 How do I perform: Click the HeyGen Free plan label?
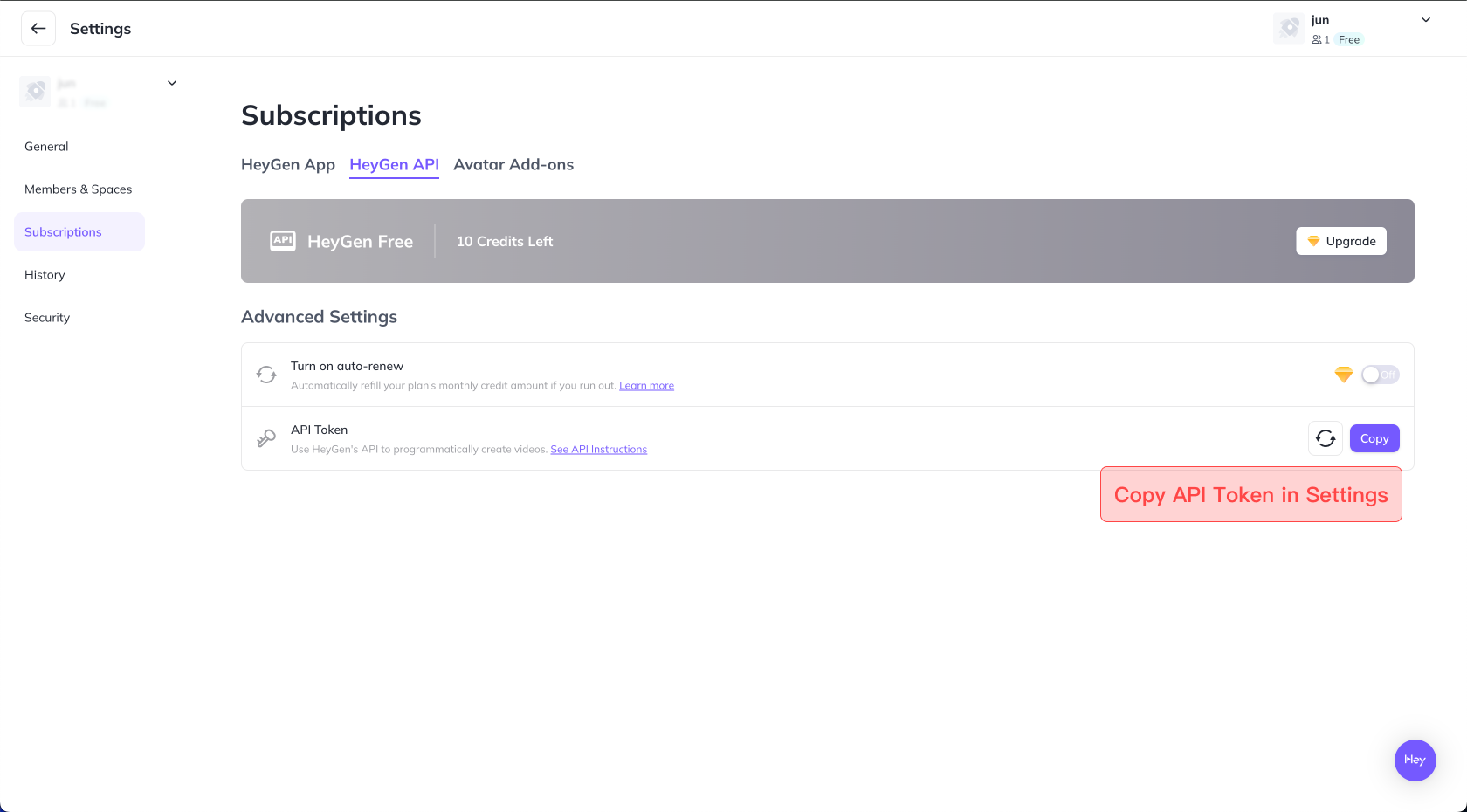pyautogui.click(x=360, y=242)
